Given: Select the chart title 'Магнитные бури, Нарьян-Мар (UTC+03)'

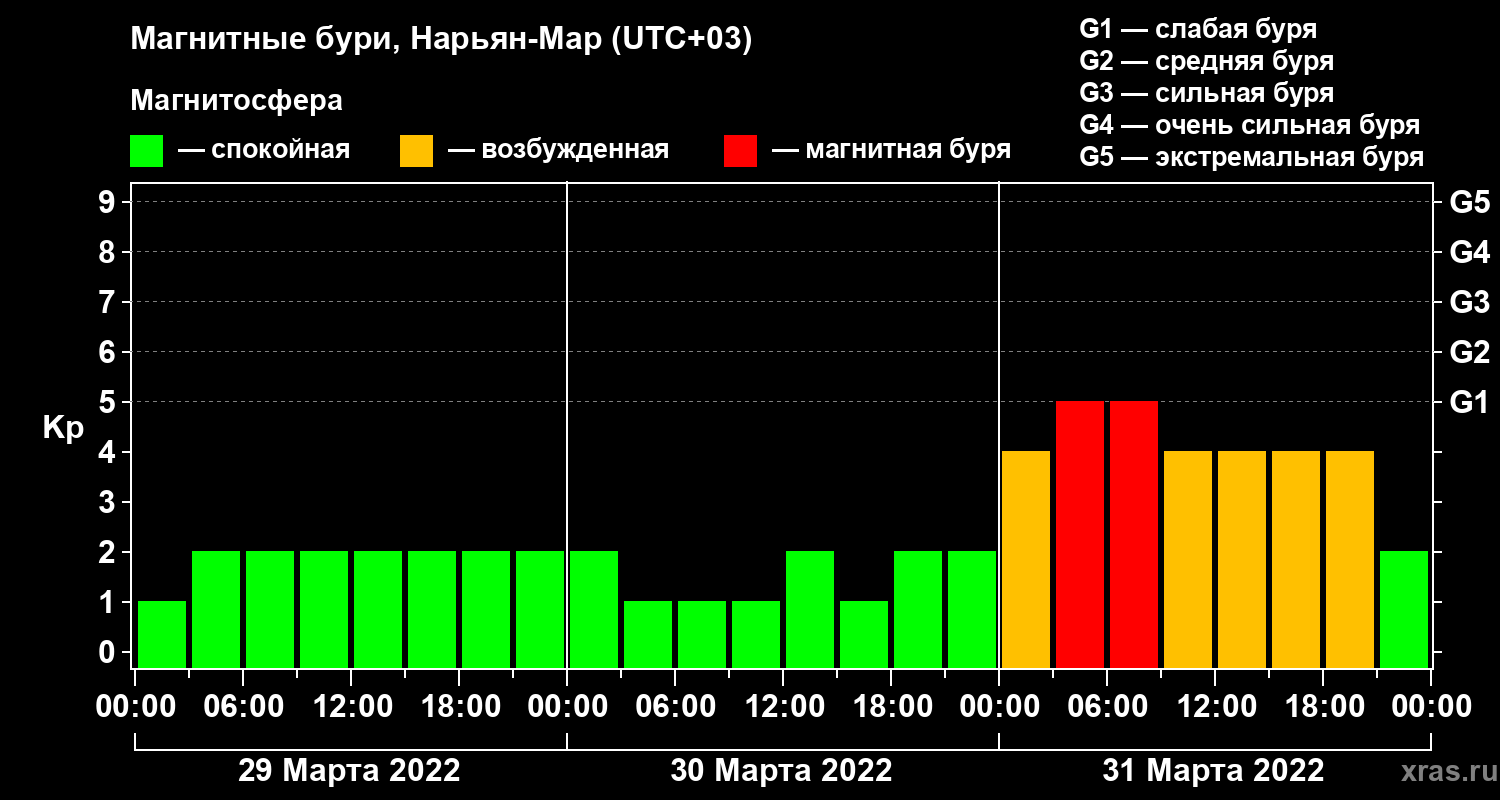Looking at the screenshot, I should [441, 40].
